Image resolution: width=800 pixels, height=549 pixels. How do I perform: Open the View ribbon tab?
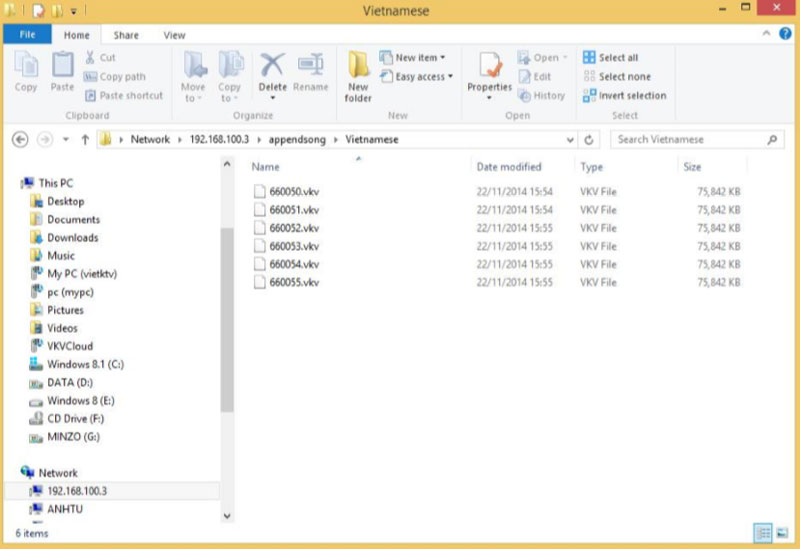pos(174,35)
